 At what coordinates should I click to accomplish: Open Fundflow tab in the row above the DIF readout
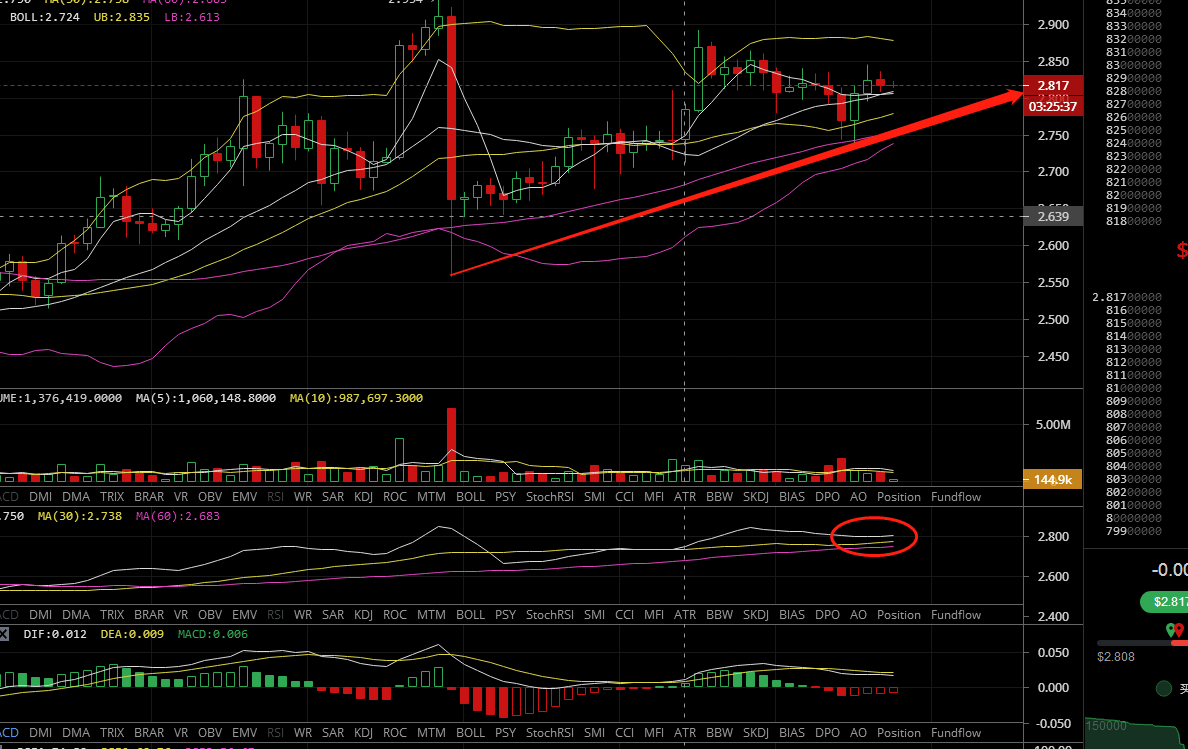[x=955, y=615]
